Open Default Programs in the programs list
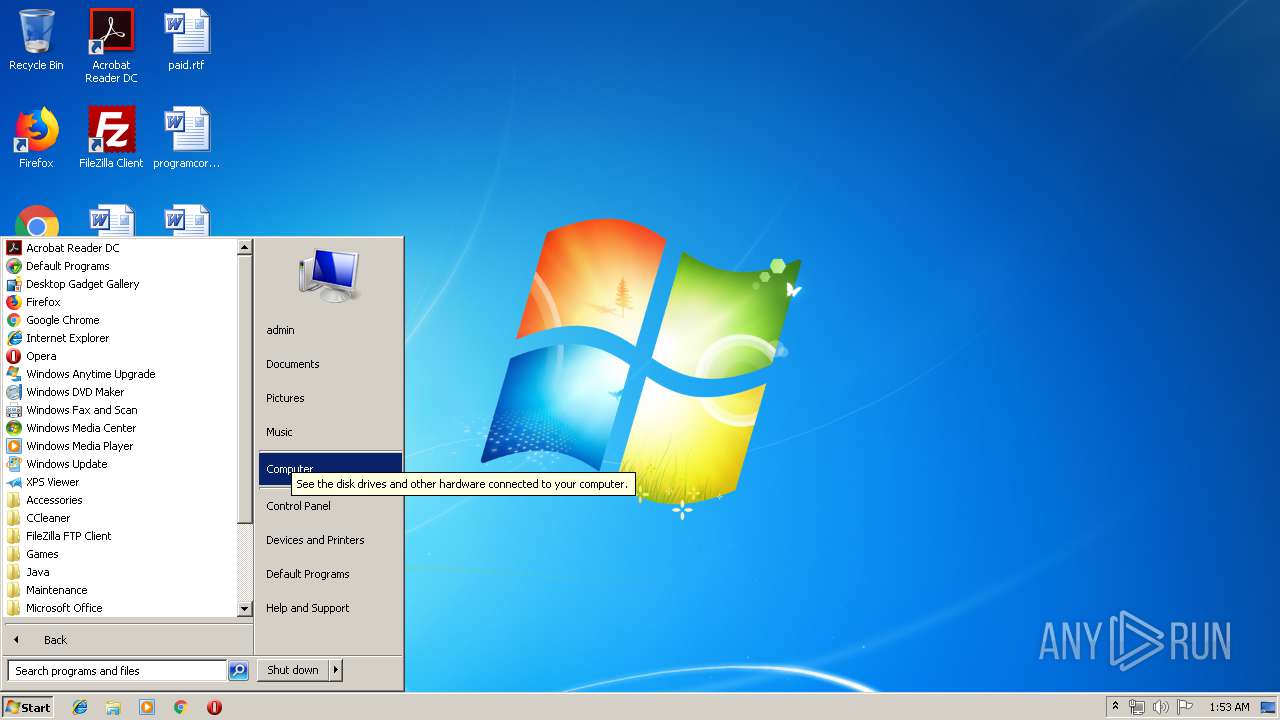The image size is (1280, 720). [x=67, y=266]
